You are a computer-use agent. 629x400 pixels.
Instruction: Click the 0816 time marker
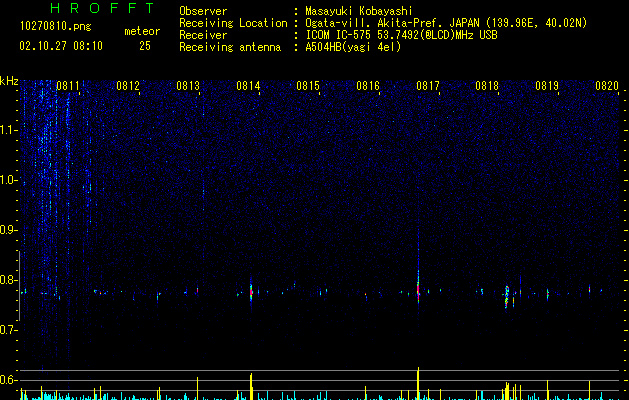[368, 86]
